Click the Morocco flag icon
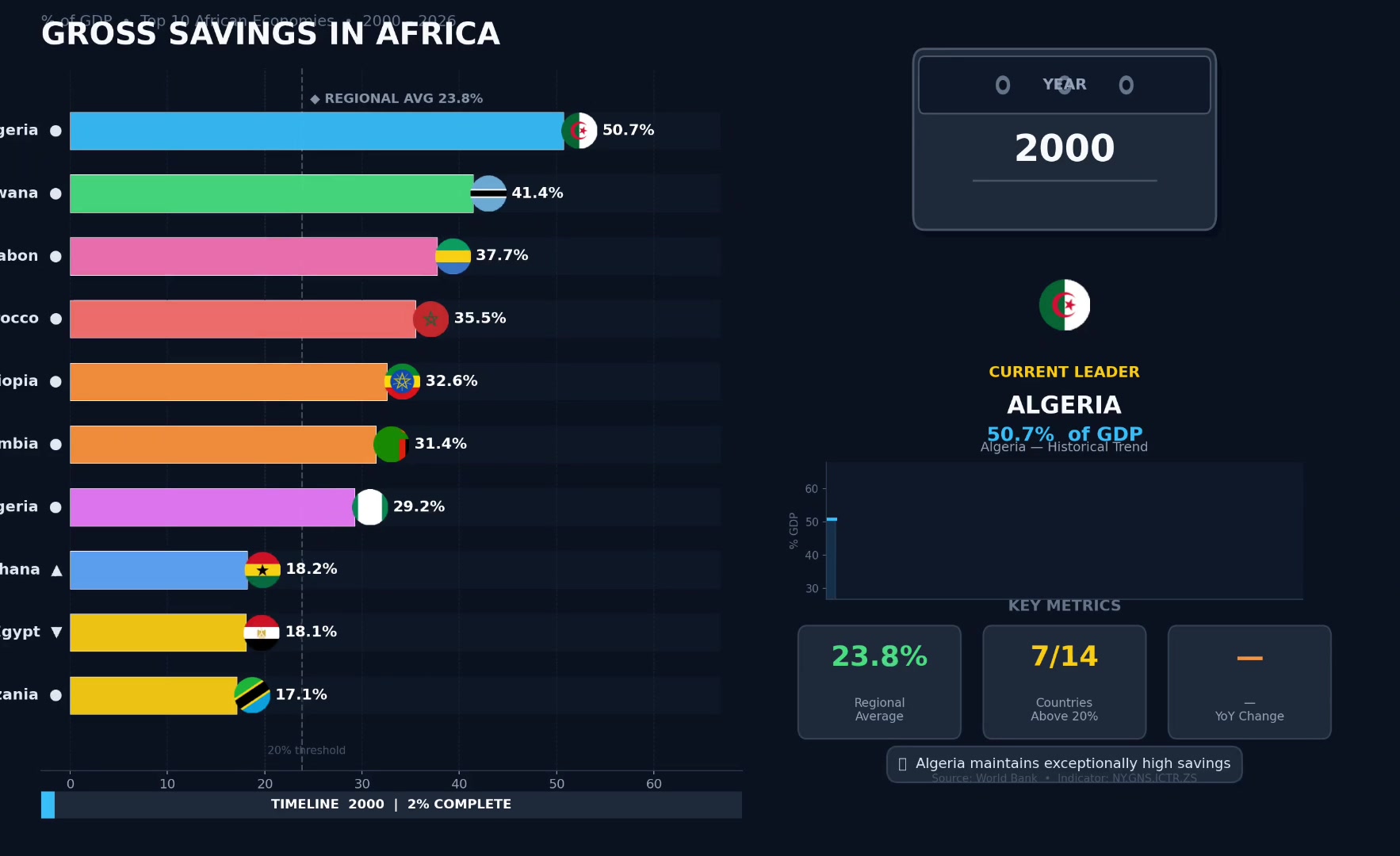 [x=431, y=319]
